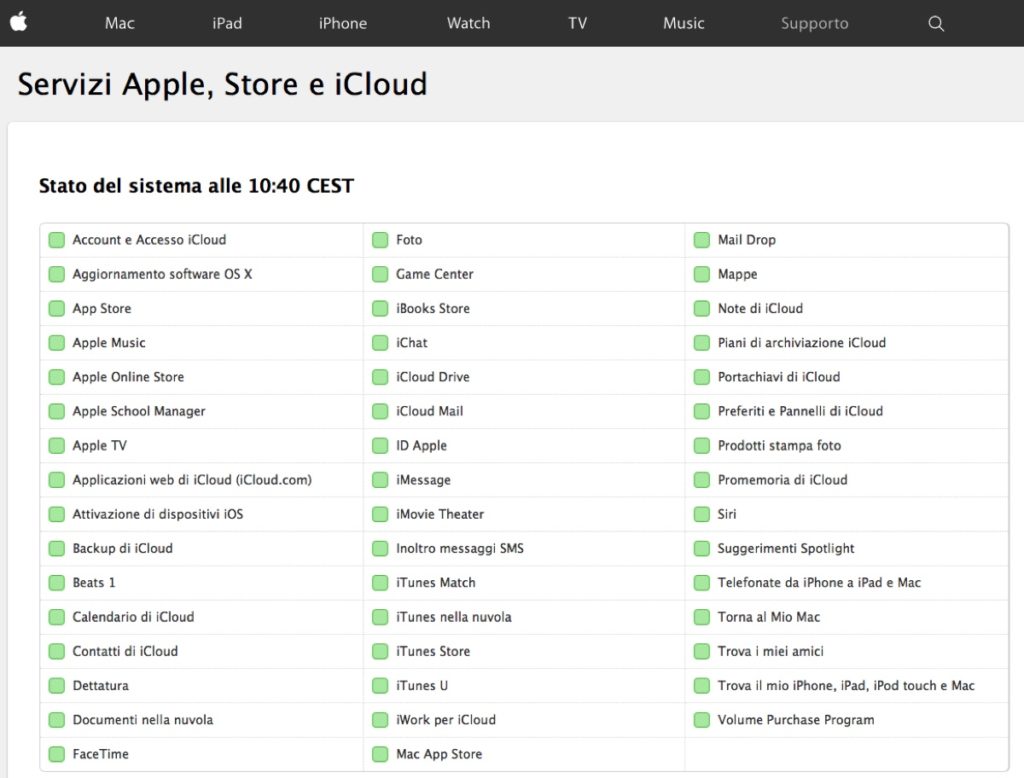Click the Account e Accesso iCloud service entry
This screenshot has height=778, width=1024.
pyautogui.click(x=149, y=240)
